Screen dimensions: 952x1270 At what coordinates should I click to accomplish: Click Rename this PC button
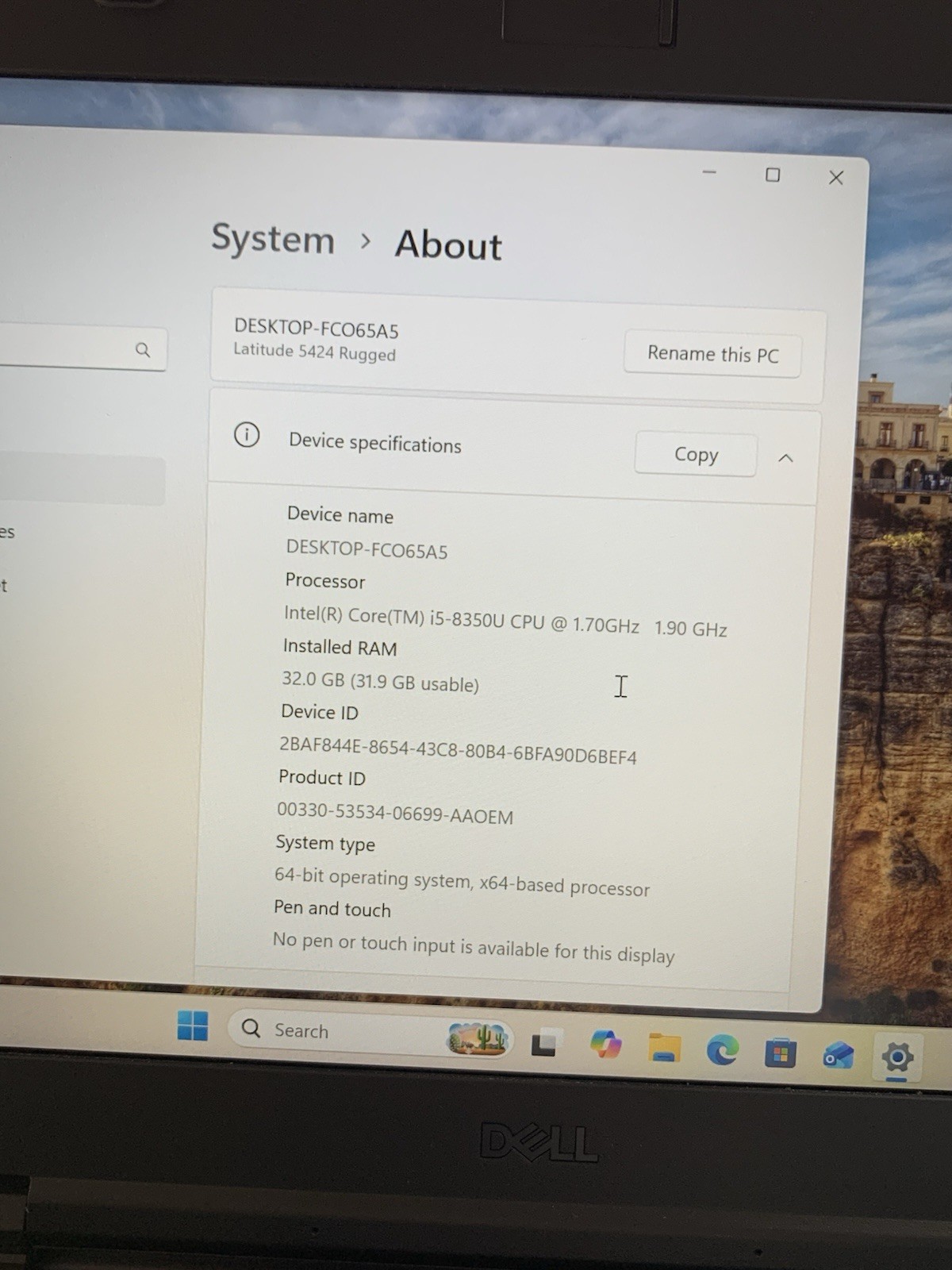712,354
